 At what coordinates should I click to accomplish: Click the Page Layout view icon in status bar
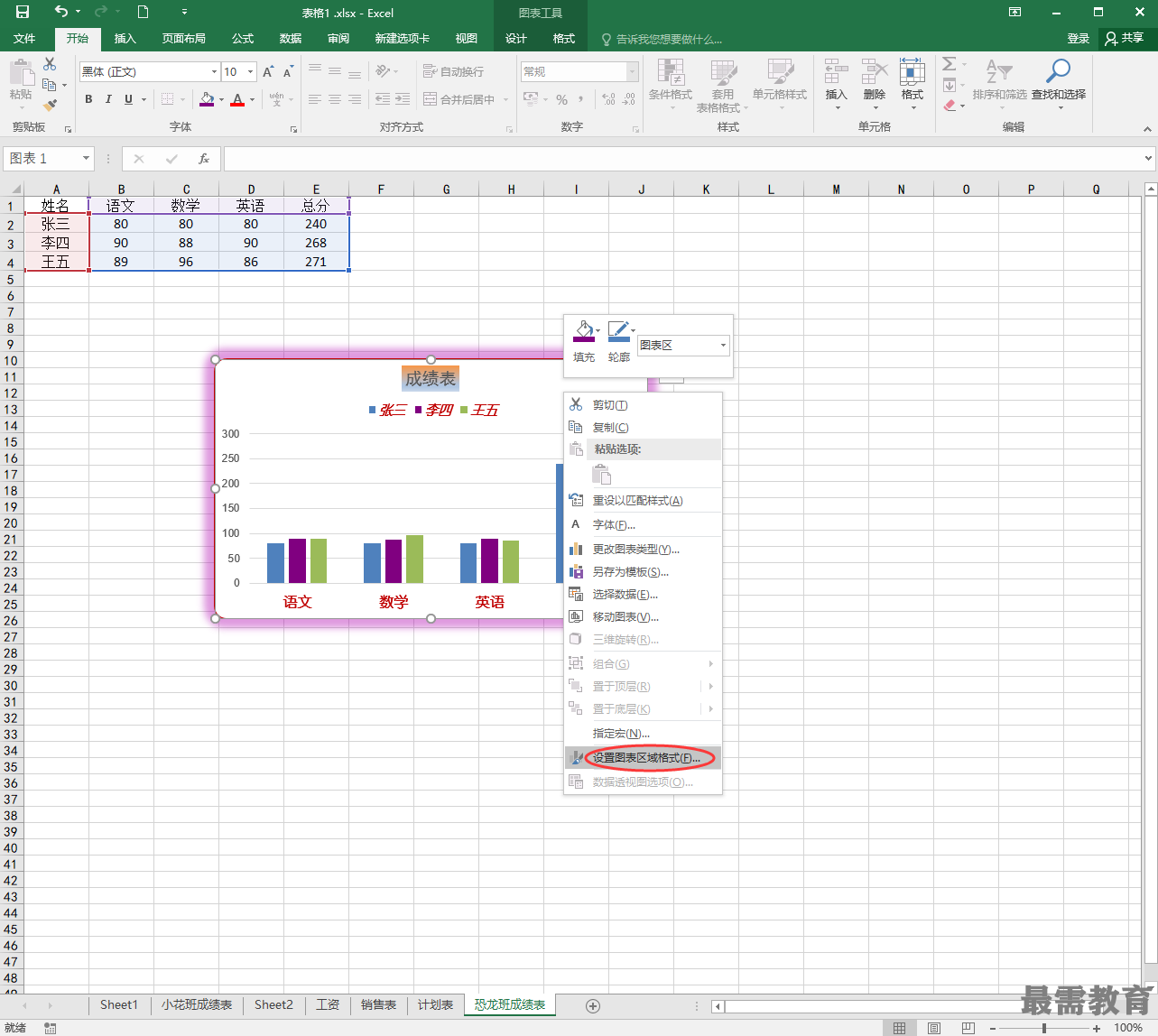(934, 1028)
